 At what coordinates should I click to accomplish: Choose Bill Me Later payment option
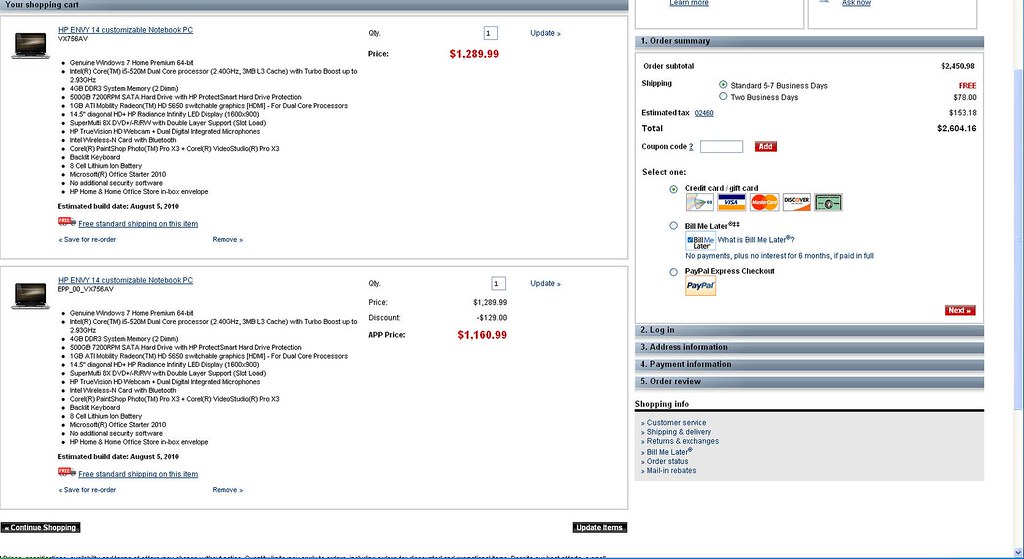pos(673,226)
